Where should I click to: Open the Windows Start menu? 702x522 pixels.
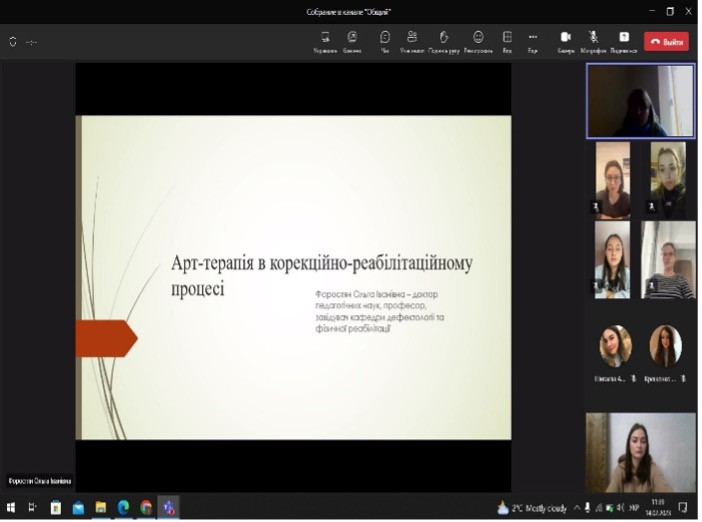coord(11,507)
